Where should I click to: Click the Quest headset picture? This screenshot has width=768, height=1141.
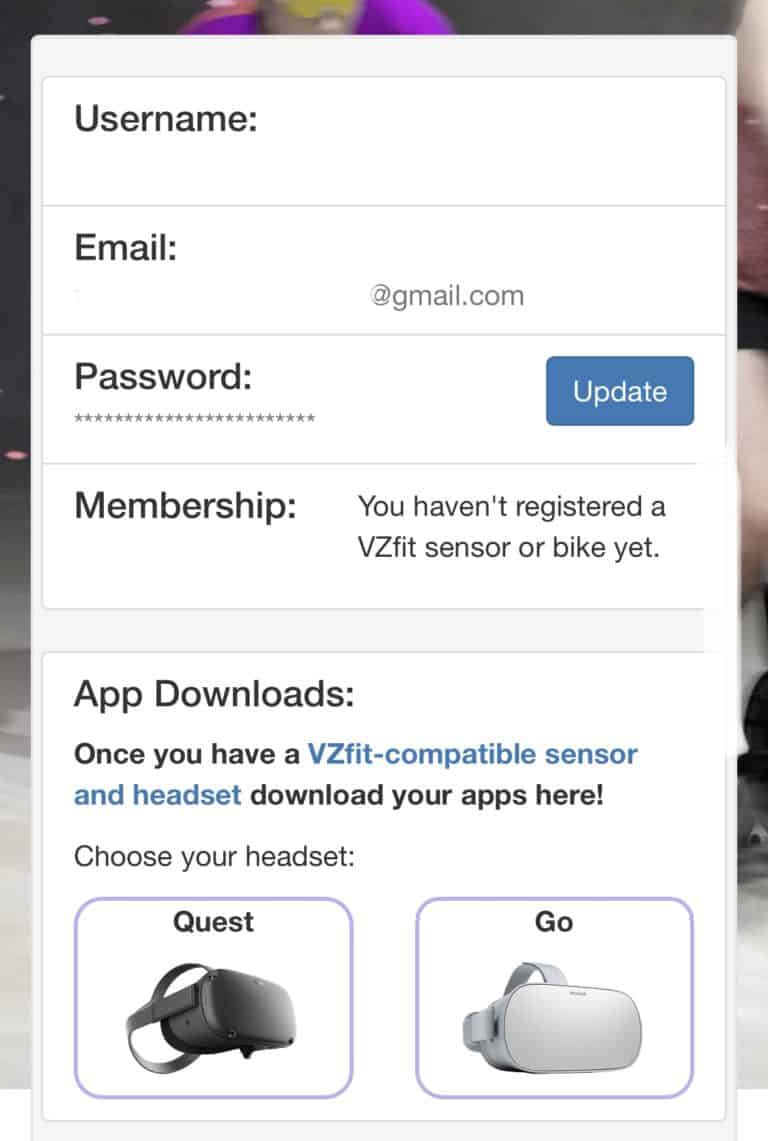213,1010
